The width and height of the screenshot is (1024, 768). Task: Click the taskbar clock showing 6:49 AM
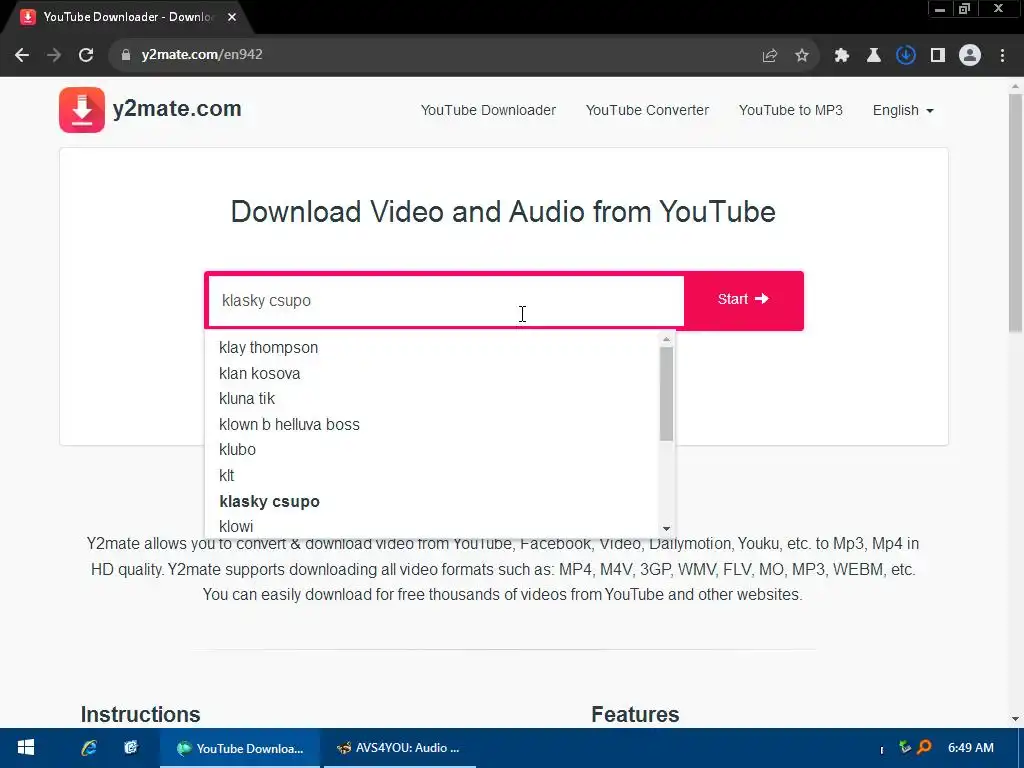[970, 748]
